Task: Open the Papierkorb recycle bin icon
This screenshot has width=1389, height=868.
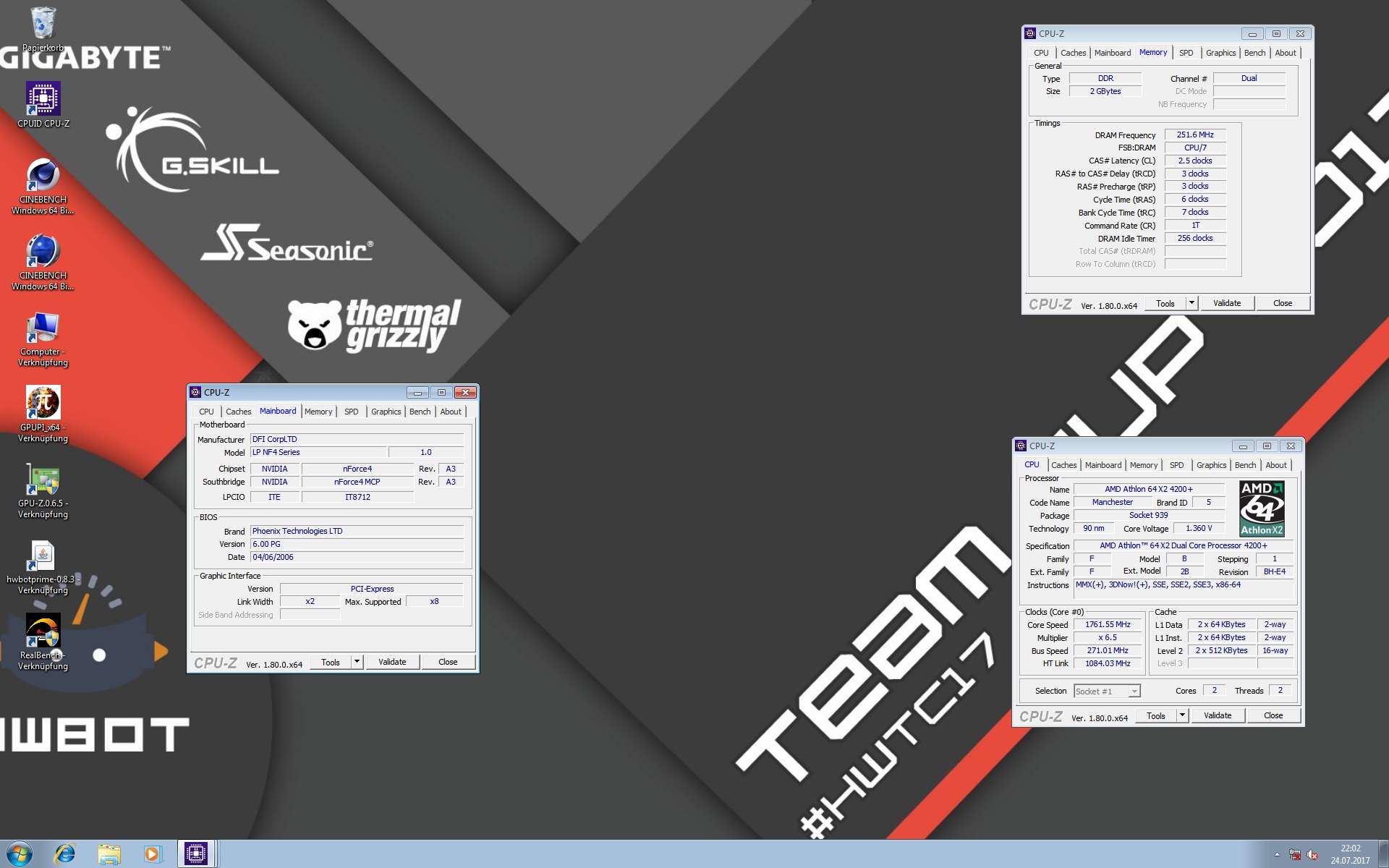Action: (x=43, y=29)
